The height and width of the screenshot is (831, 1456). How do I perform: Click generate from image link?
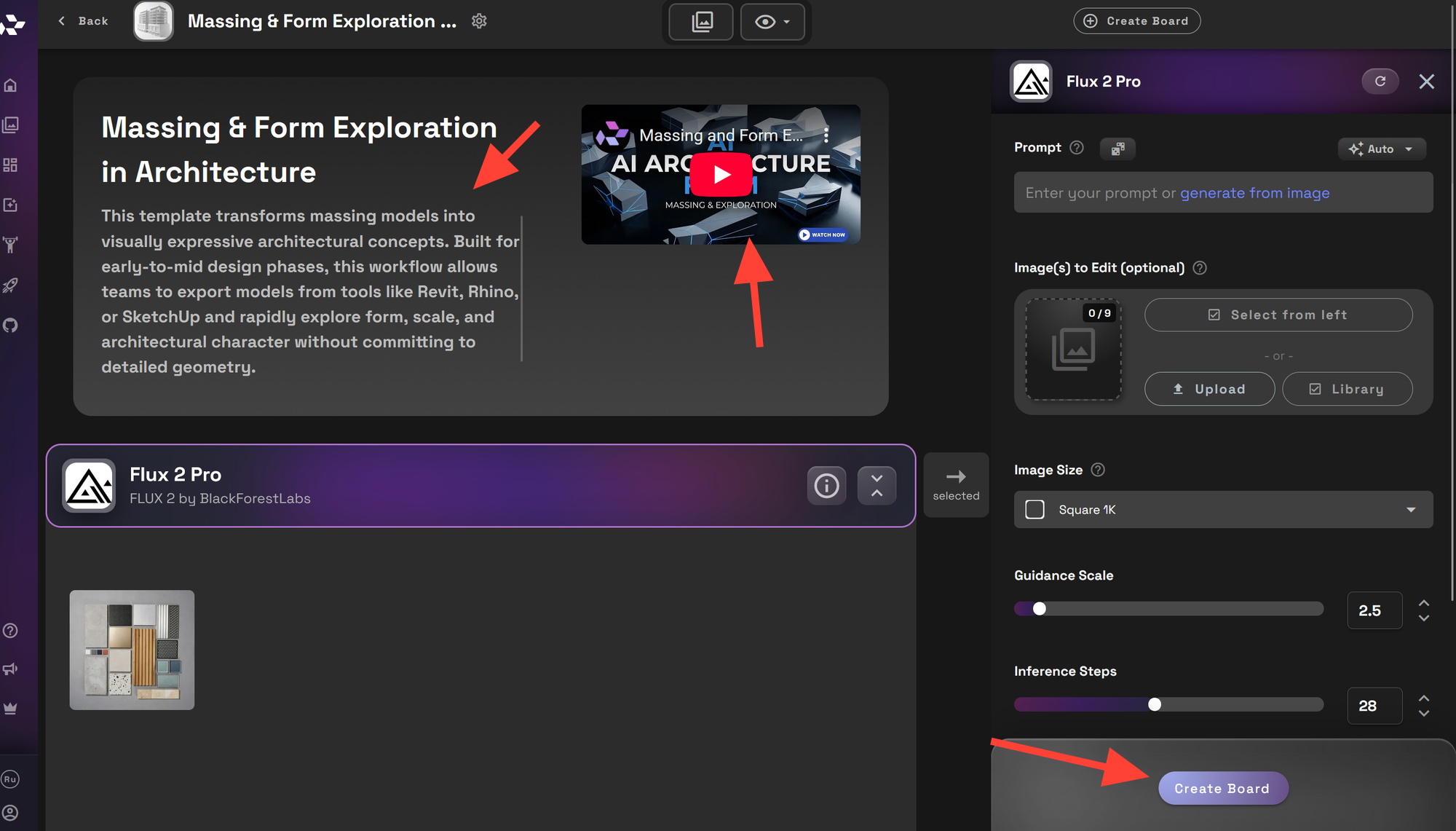click(1254, 193)
